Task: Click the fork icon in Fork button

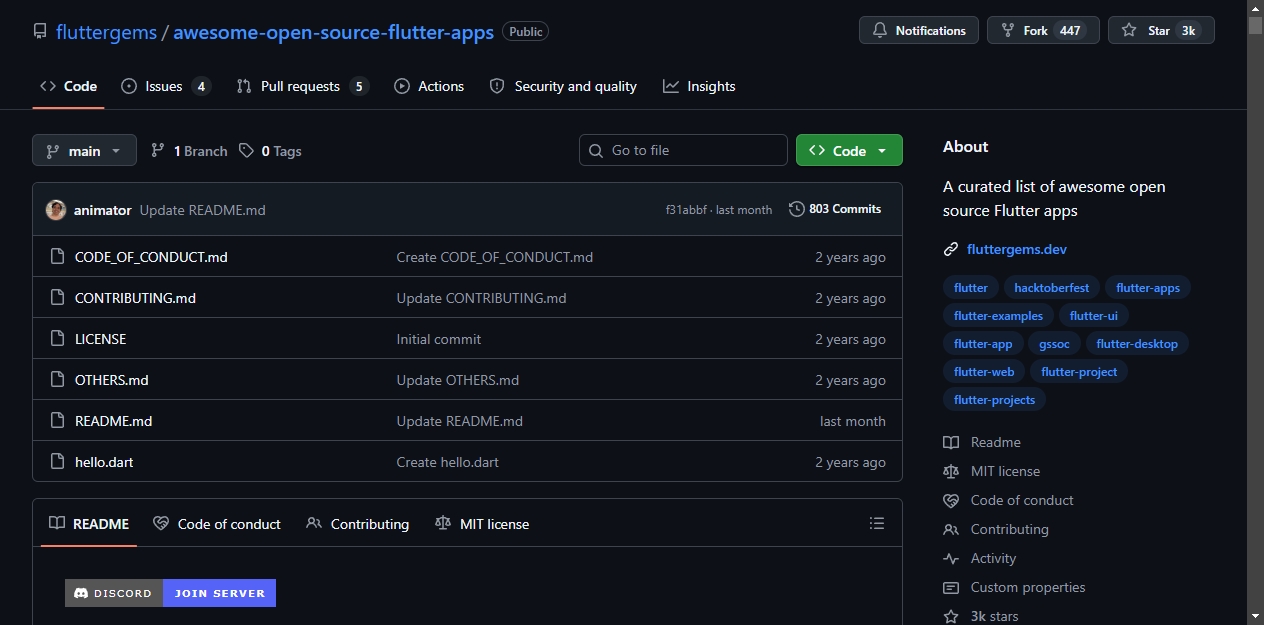Action: (x=1008, y=31)
